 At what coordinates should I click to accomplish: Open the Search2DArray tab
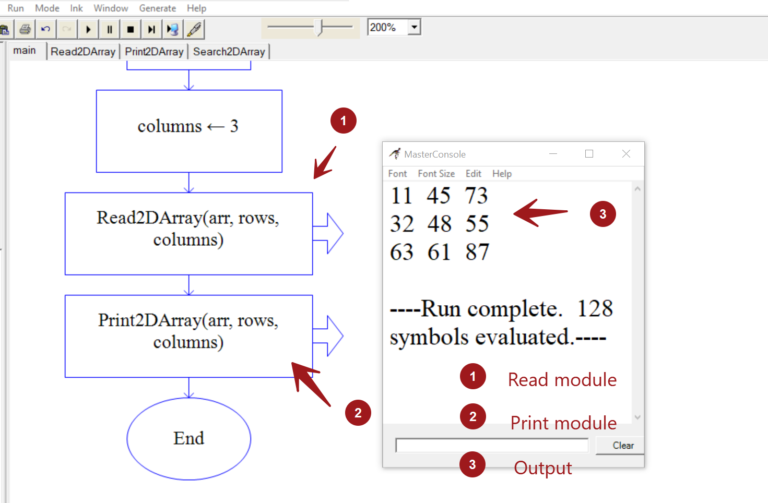coord(229,52)
